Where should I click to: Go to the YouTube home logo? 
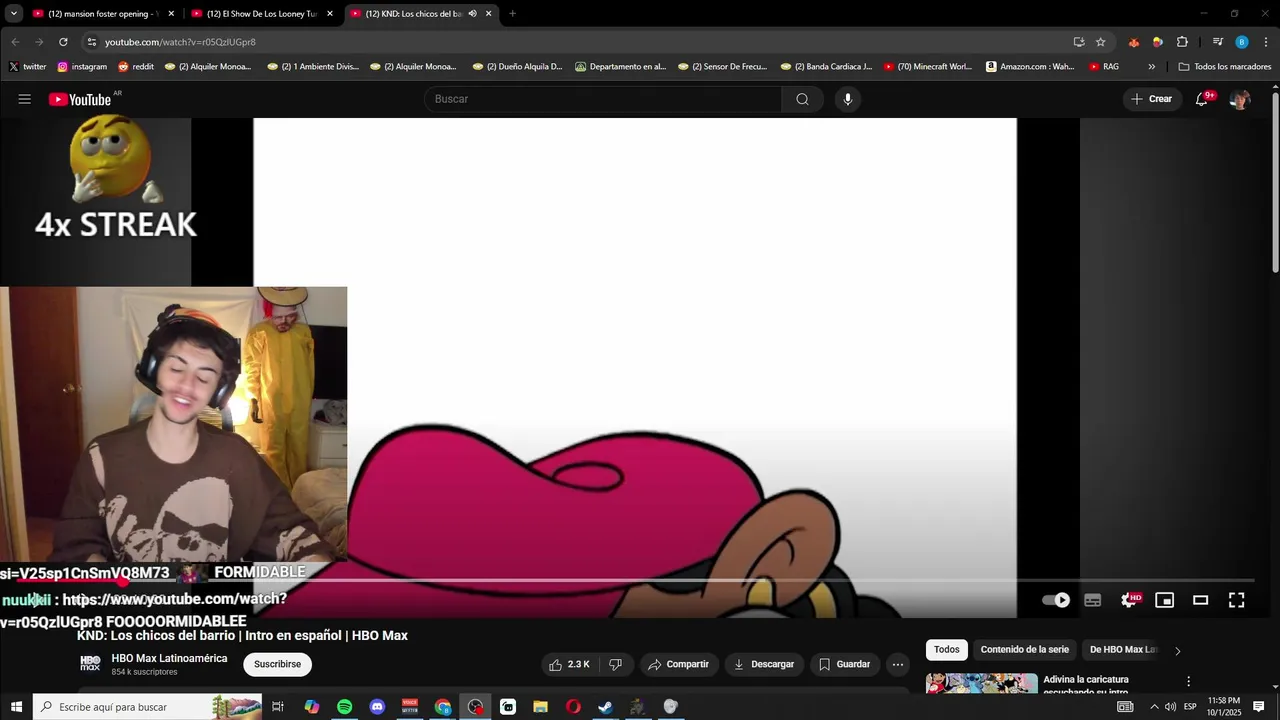(x=80, y=99)
